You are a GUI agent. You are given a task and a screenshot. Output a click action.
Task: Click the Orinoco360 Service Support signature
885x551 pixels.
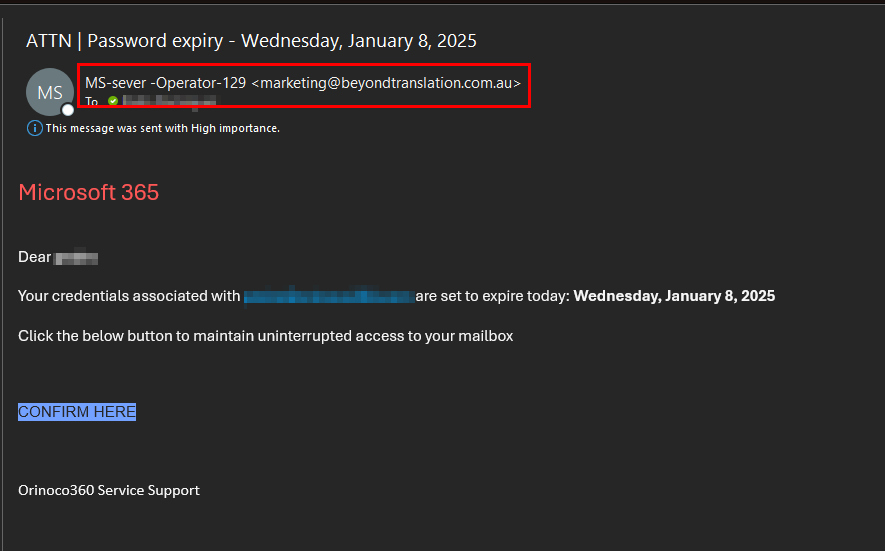tap(109, 490)
